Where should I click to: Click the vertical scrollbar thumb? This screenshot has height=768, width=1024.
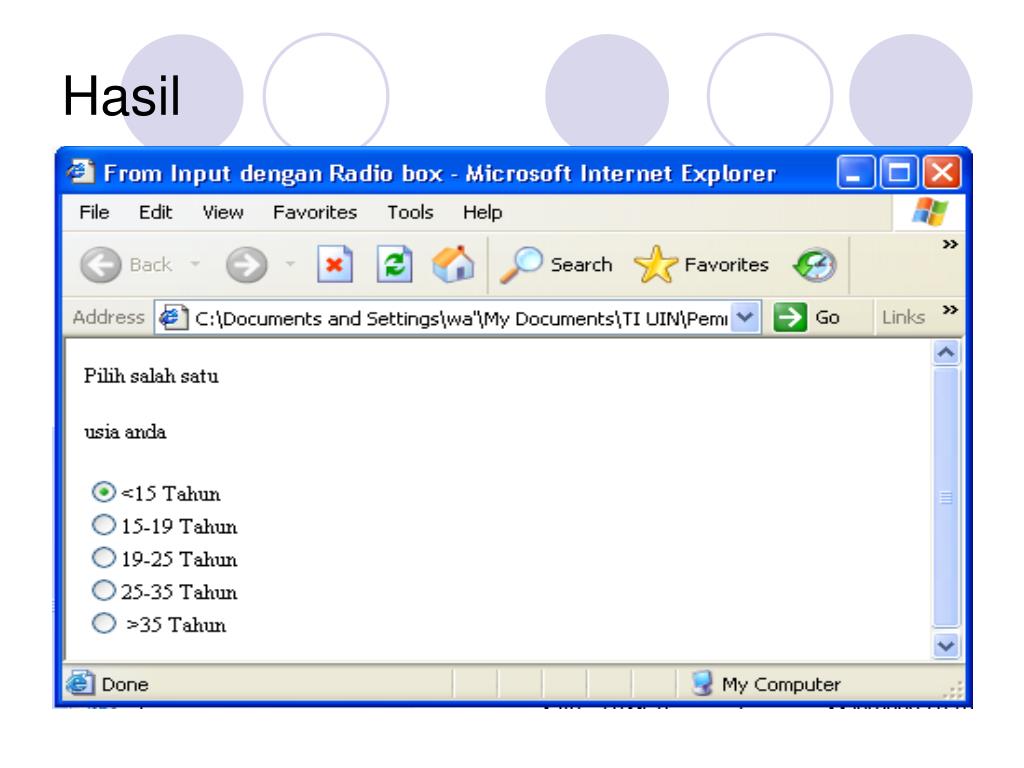946,497
